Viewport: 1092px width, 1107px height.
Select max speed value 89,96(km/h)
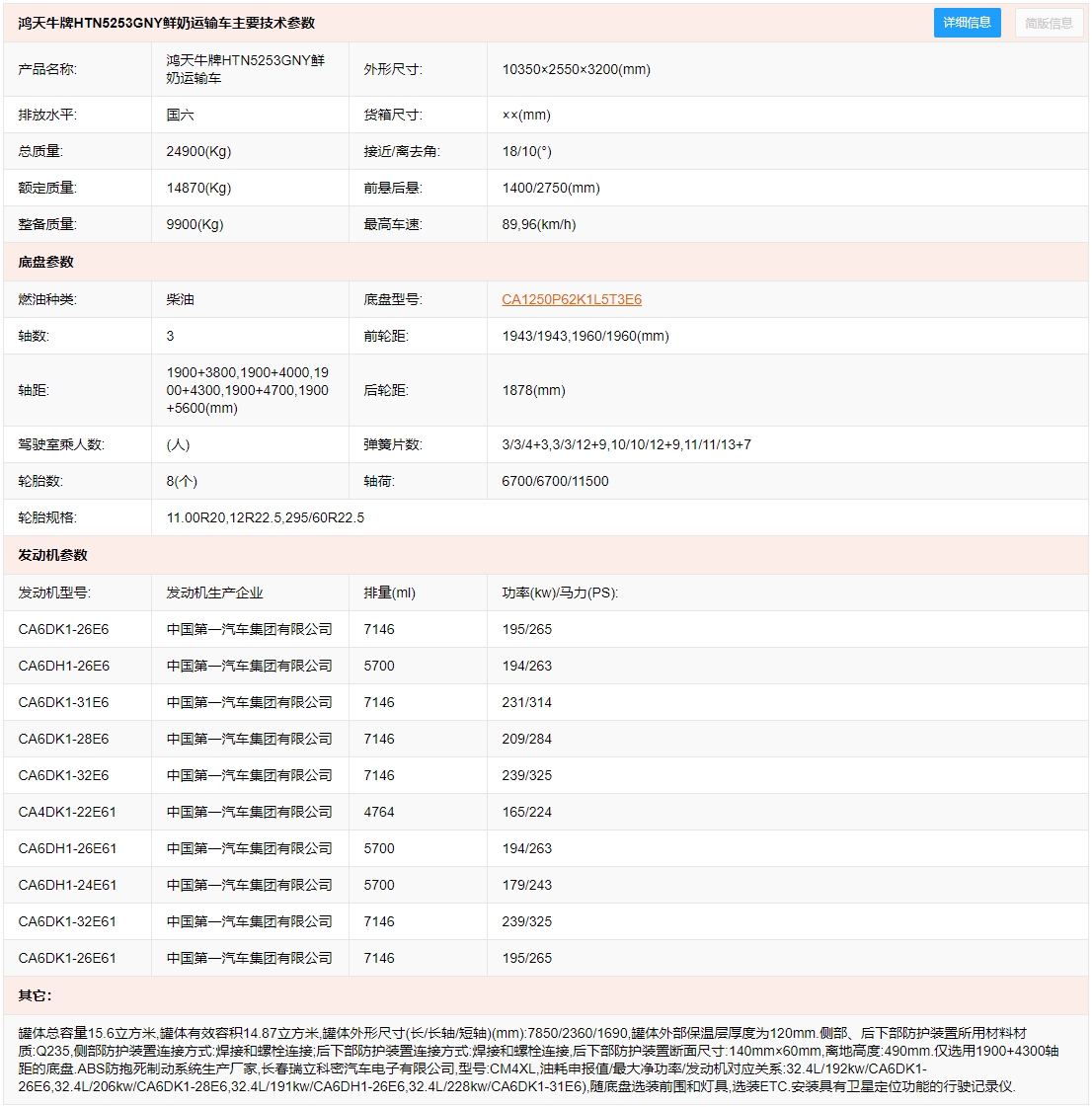538,224
